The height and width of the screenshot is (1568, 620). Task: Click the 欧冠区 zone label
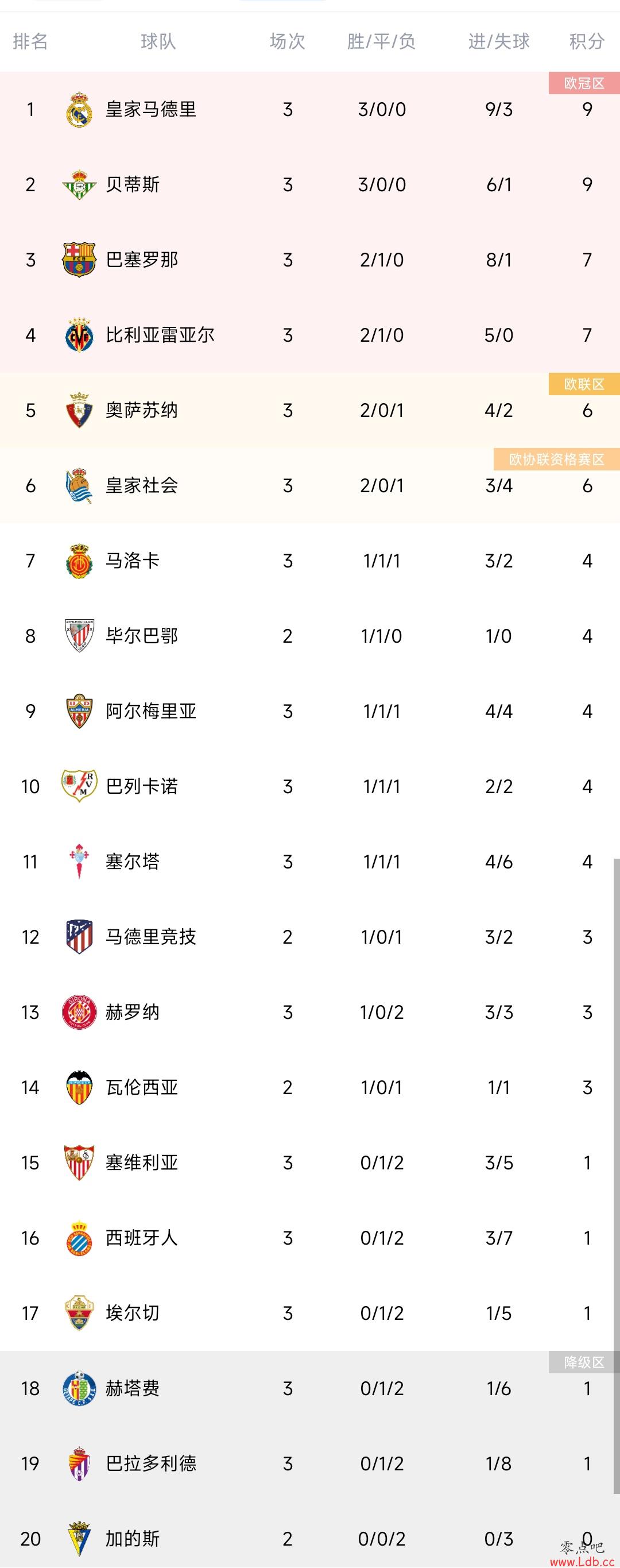click(x=584, y=83)
